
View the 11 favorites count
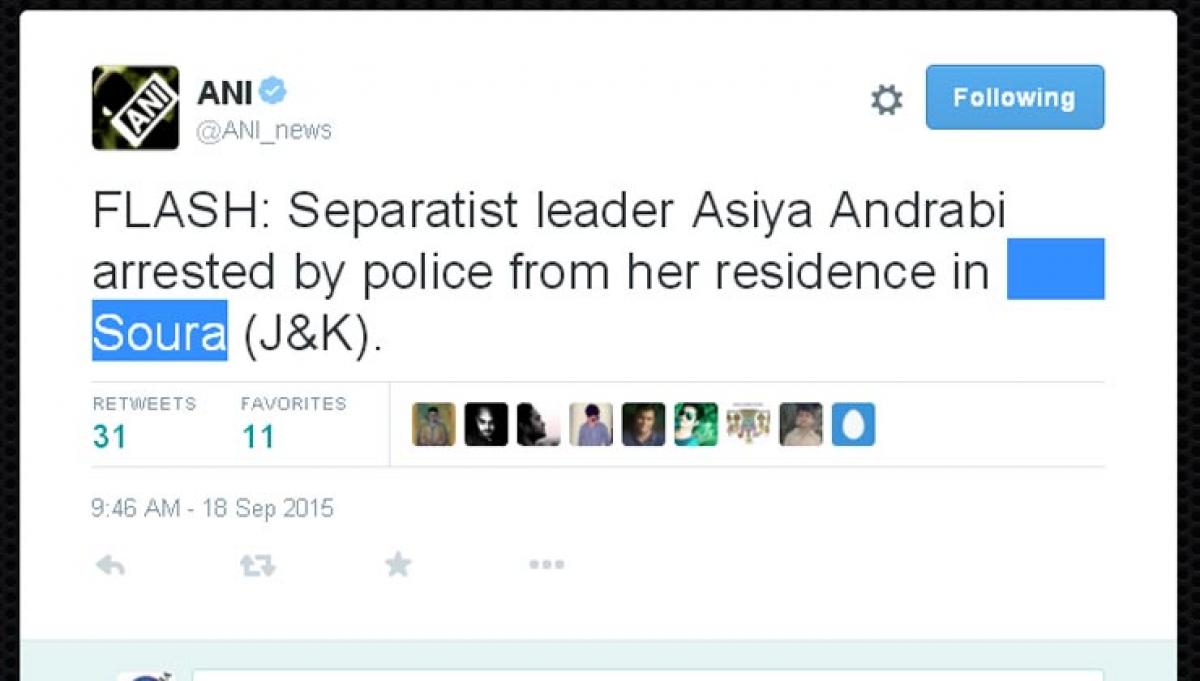point(258,437)
